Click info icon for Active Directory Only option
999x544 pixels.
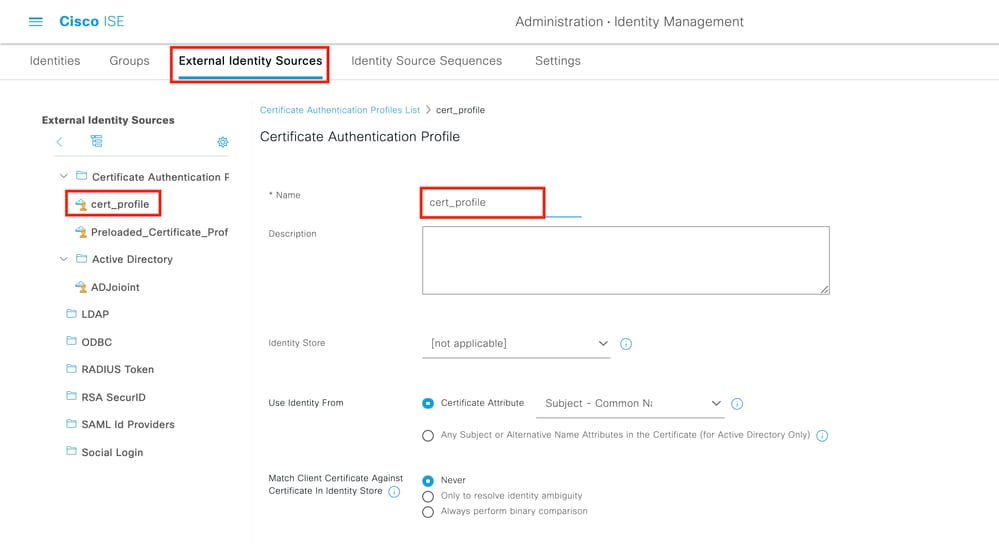[822, 436]
